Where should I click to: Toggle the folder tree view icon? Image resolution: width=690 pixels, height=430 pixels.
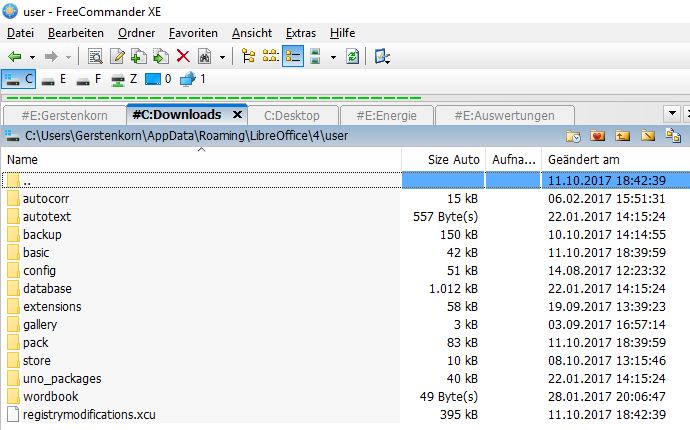tap(249, 57)
